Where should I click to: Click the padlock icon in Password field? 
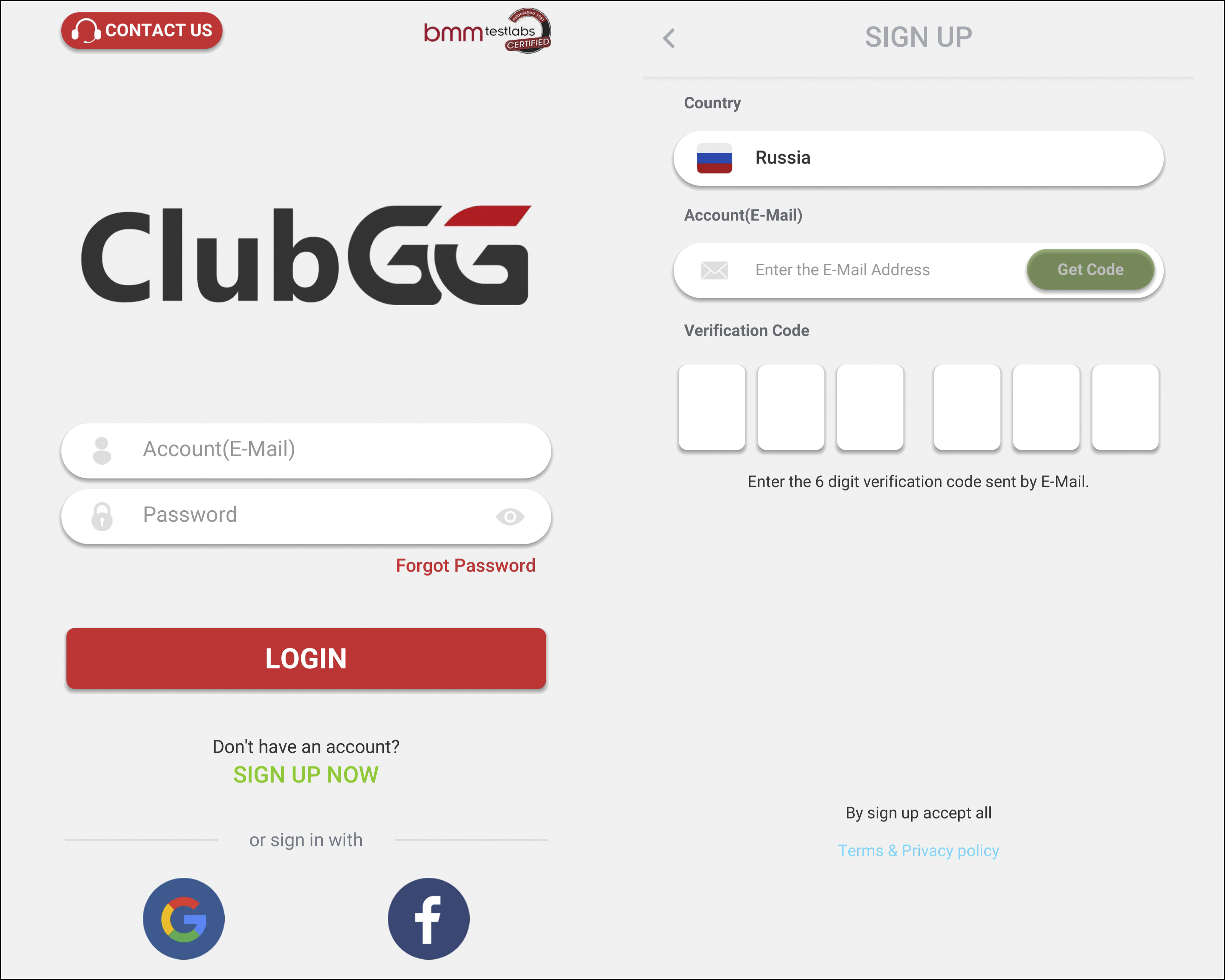tap(102, 516)
